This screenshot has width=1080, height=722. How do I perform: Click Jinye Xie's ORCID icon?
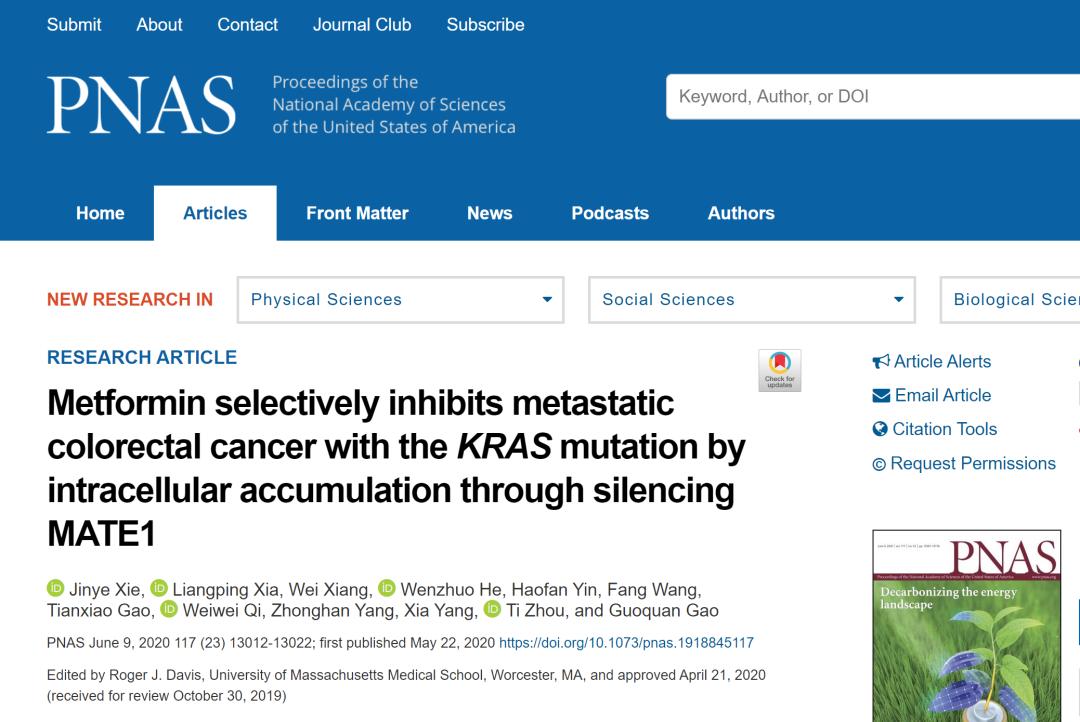tap(55, 588)
